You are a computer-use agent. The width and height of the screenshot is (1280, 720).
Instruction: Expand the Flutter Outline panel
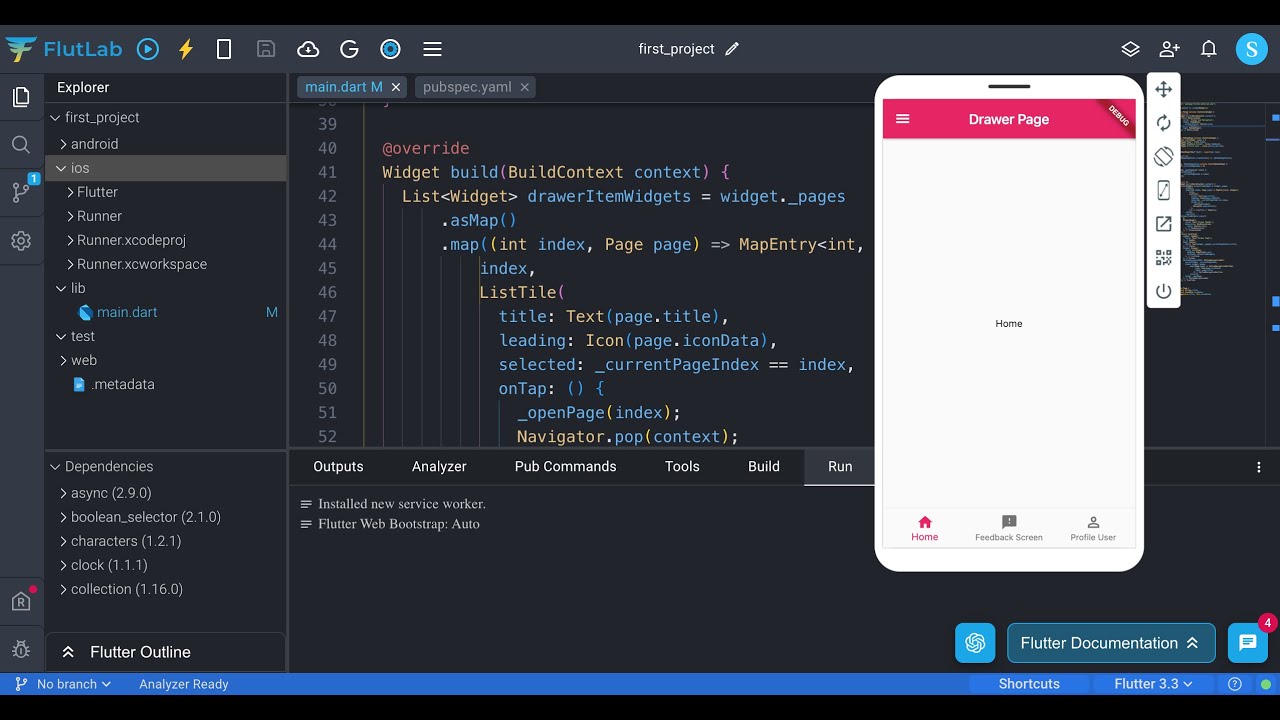click(166, 652)
